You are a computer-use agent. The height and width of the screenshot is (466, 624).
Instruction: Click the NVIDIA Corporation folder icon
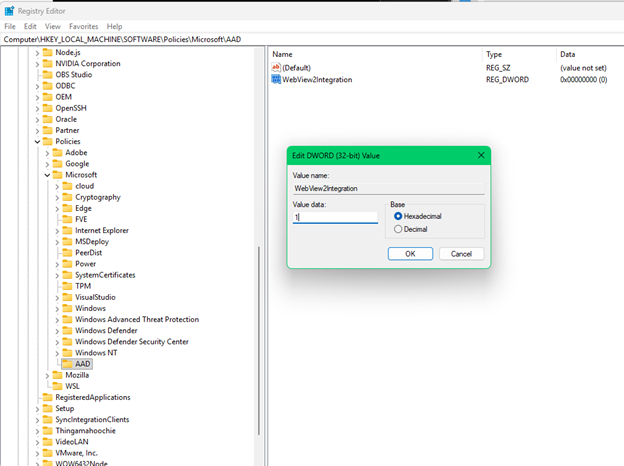[x=46, y=63]
